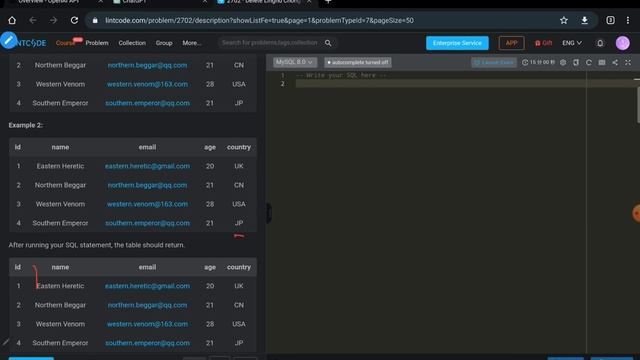Bookmark this page with the star icon
The image size is (640, 360).
(564, 20)
